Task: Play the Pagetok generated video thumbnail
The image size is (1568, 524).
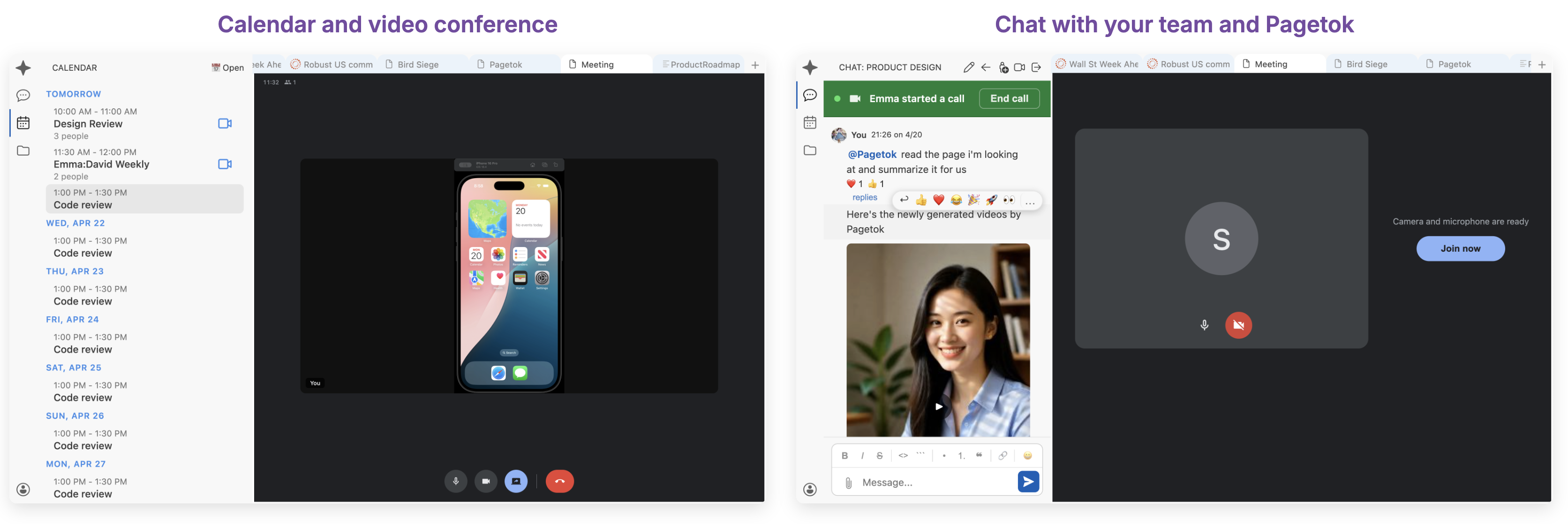Action: pos(939,406)
